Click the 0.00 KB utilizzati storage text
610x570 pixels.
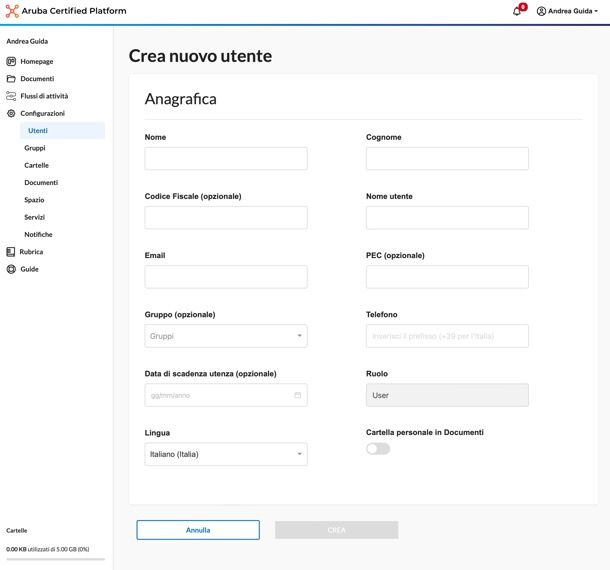click(x=47, y=549)
